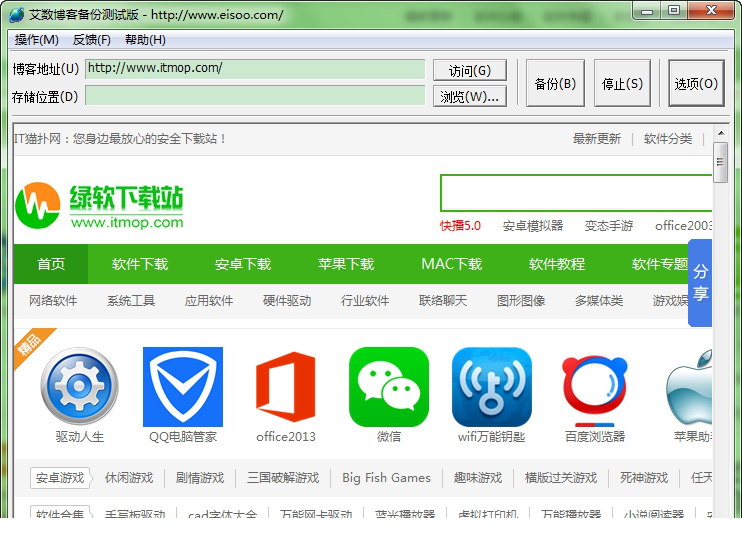Click the app icon in title bar
The width and height of the screenshot is (742, 538).
pos(16,15)
